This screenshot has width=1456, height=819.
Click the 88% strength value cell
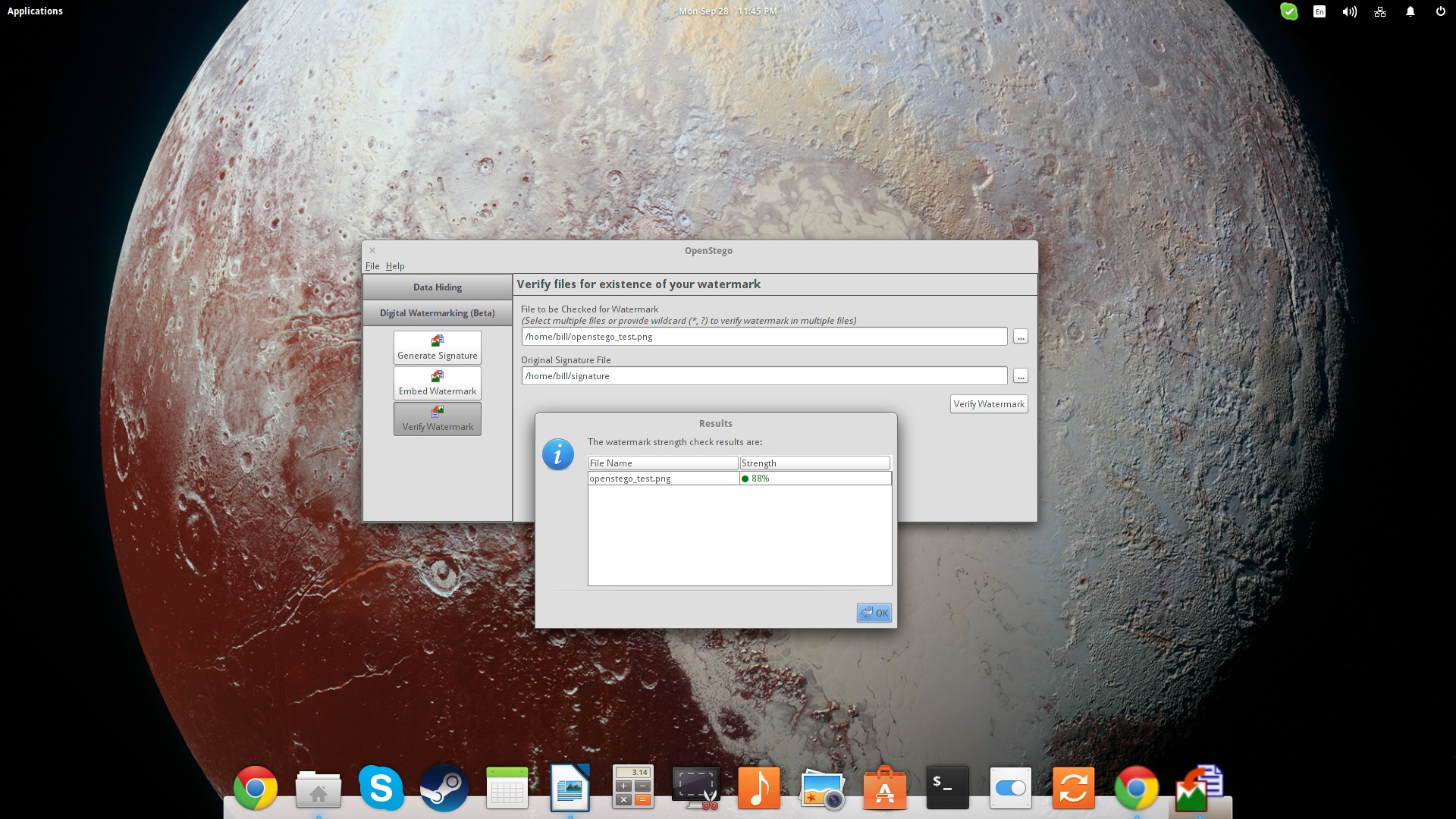tap(815, 479)
